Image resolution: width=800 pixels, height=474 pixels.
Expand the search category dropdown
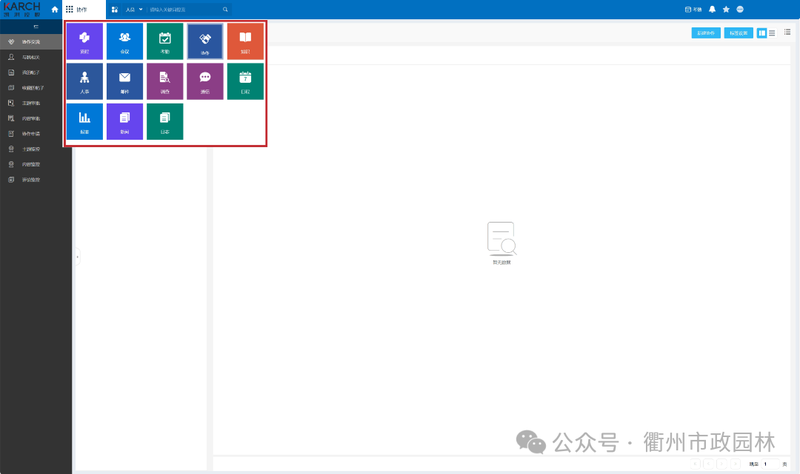(x=134, y=10)
